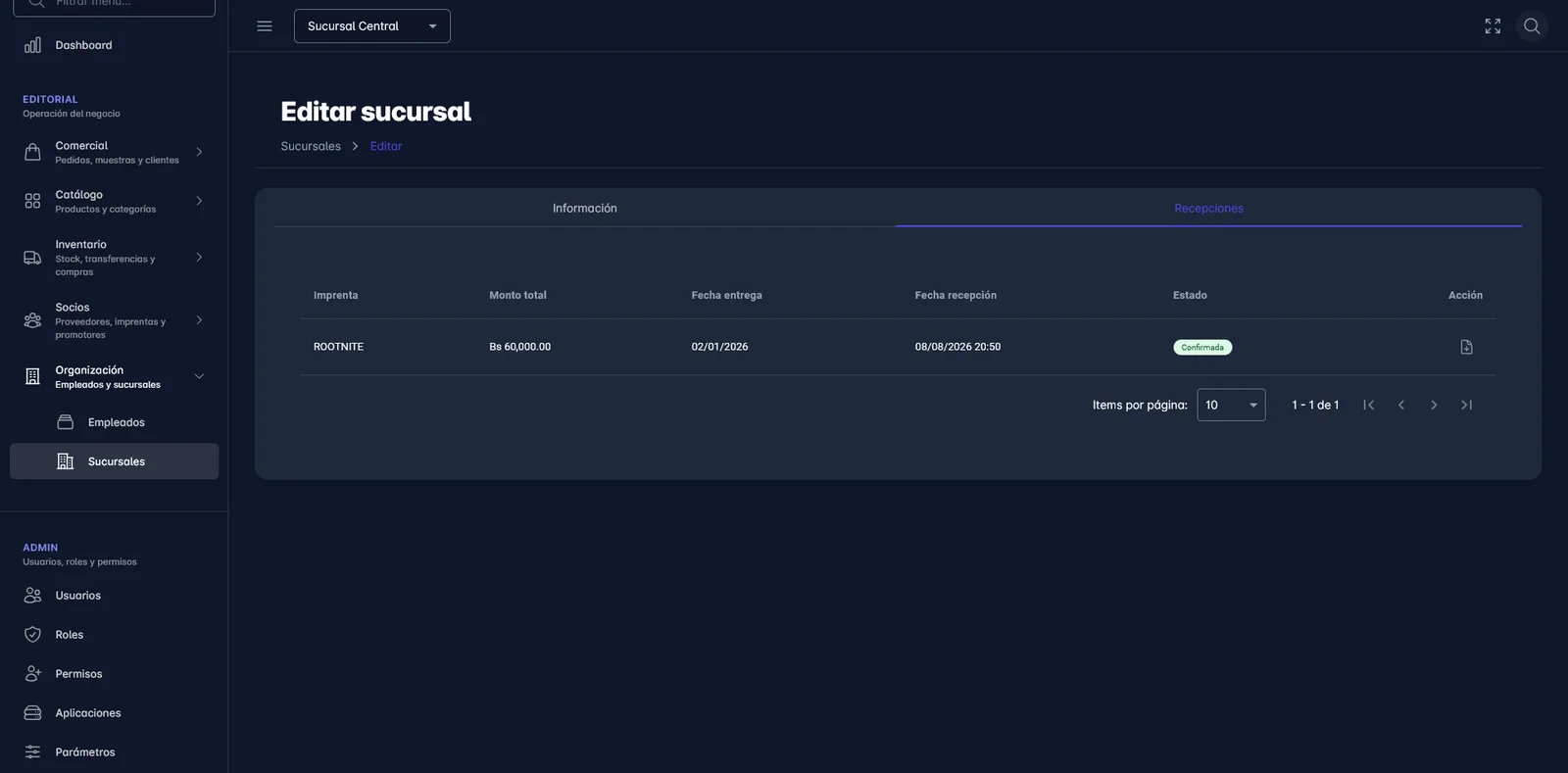This screenshot has width=1568, height=773.
Task: Open the search magnifier icon
Action: pyautogui.click(x=1532, y=26)
